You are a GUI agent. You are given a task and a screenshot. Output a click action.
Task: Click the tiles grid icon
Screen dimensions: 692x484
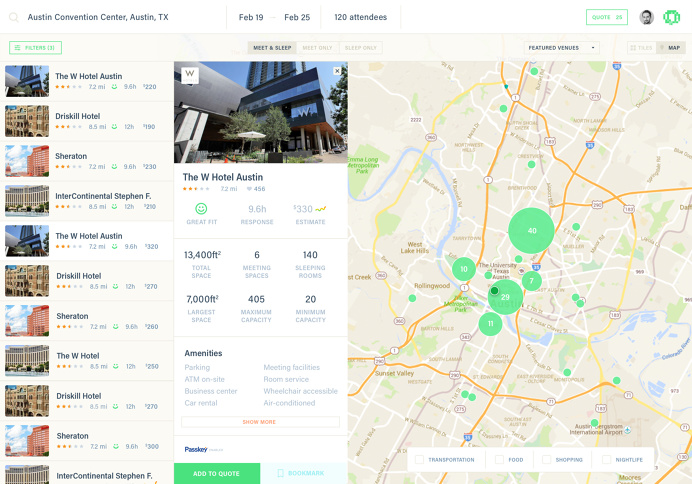[x=633, y=48]
